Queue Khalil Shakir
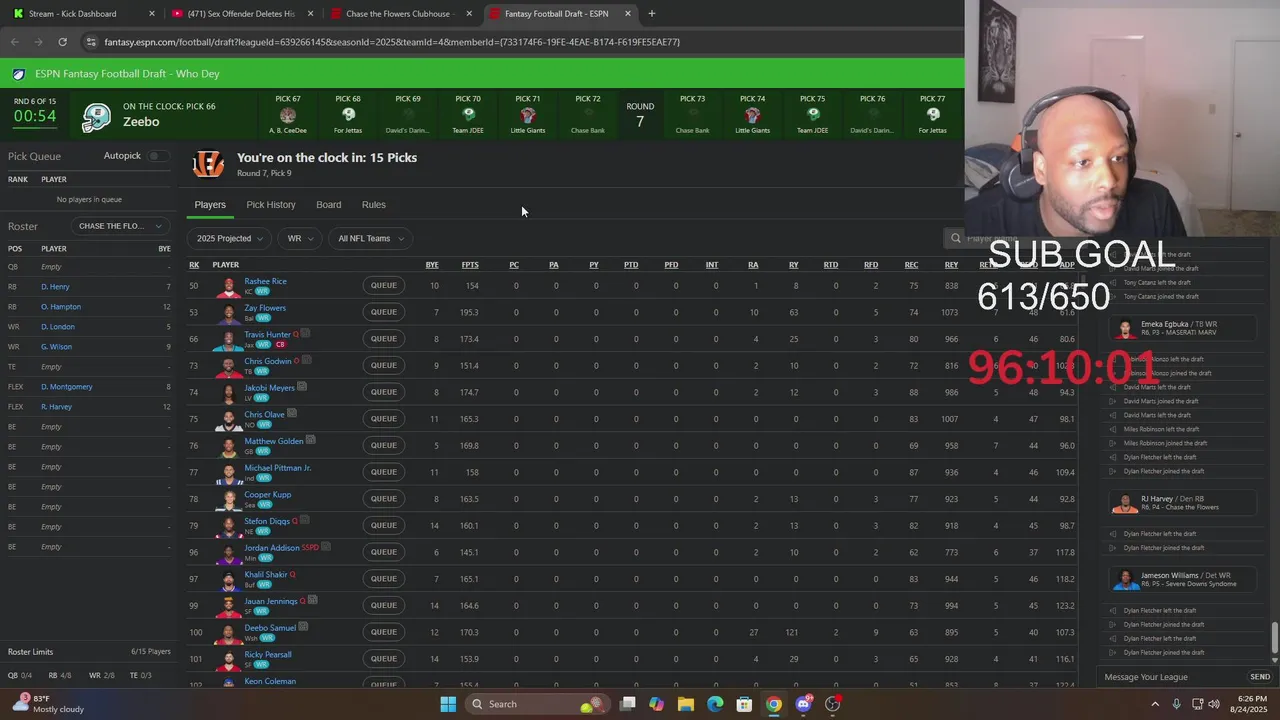This screenshot has width=1280, height=720. tap(384, 579)
